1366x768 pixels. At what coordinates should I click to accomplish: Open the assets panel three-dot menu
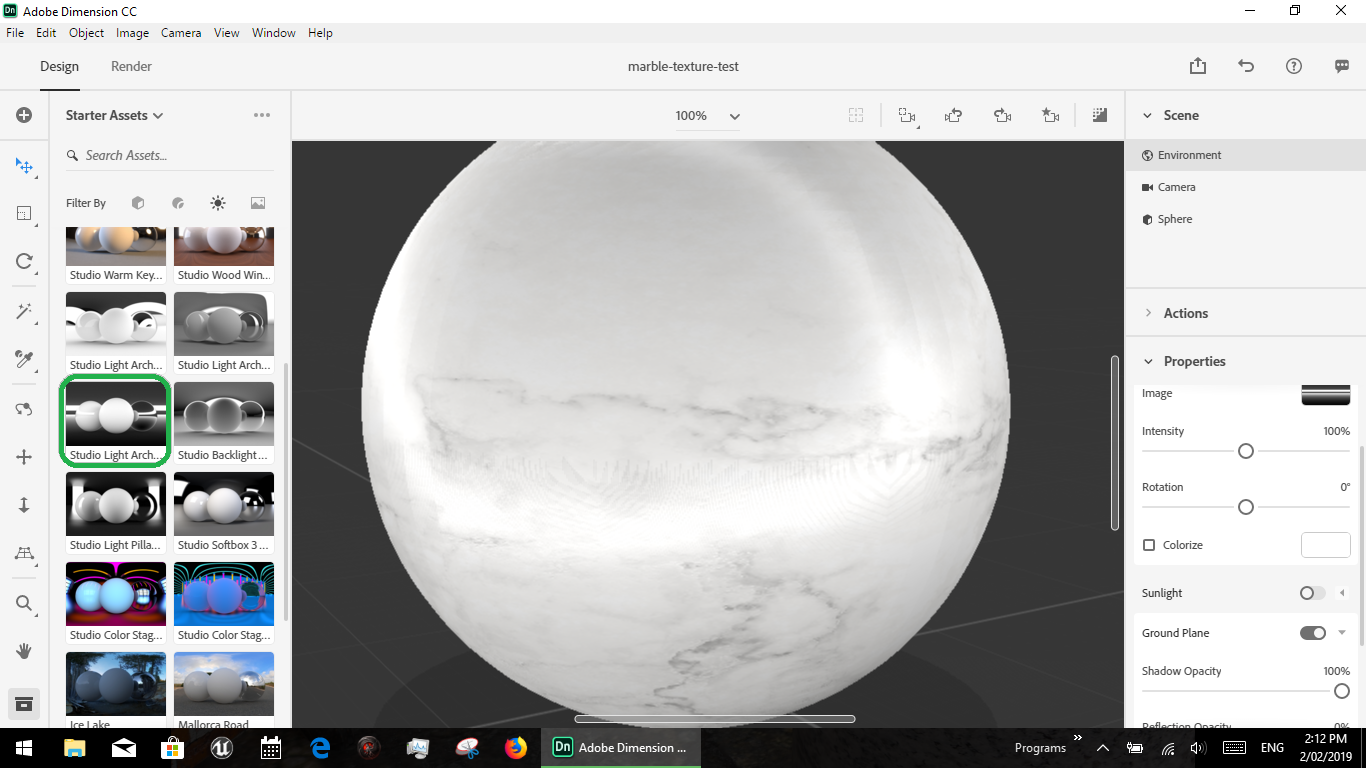(x=262, y=115)
